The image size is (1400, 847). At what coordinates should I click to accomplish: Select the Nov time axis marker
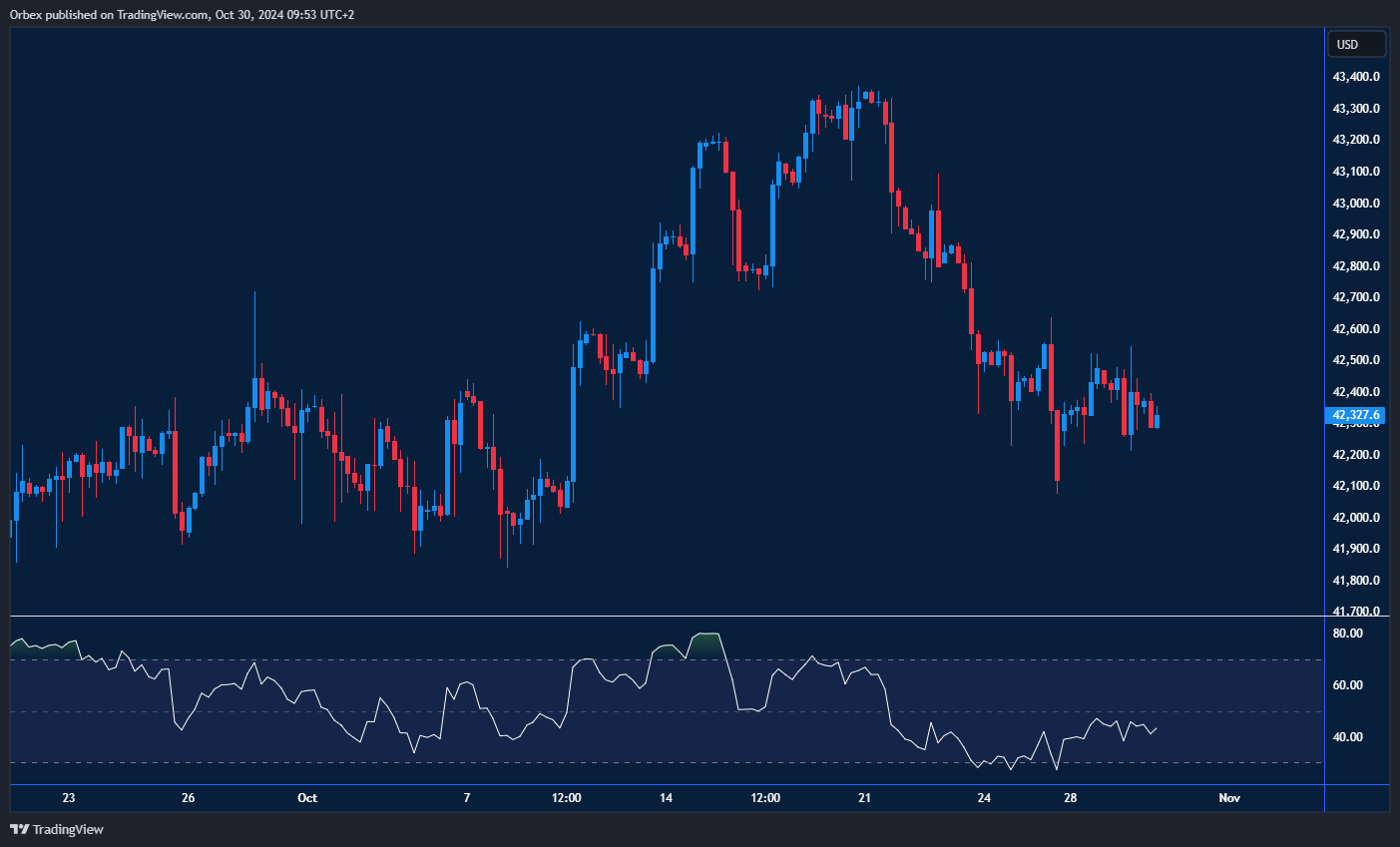pyautogui.click(x=1229, y=798)
